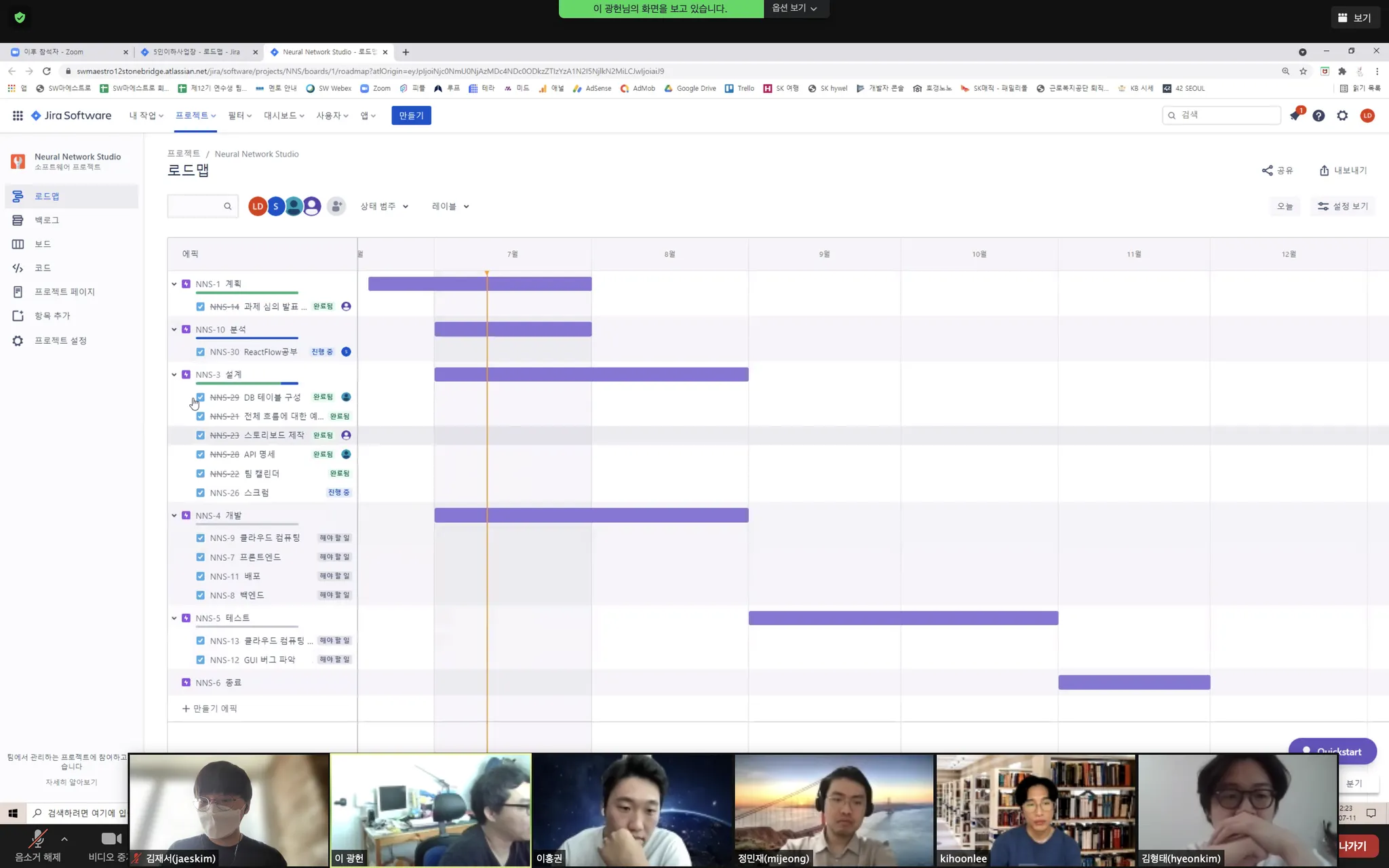This screenshot has width=1389, height=868.
Task: Click the checkbox icon of NNS-26 스크럼
Action: pyautogui.click(x=200, y=493)
